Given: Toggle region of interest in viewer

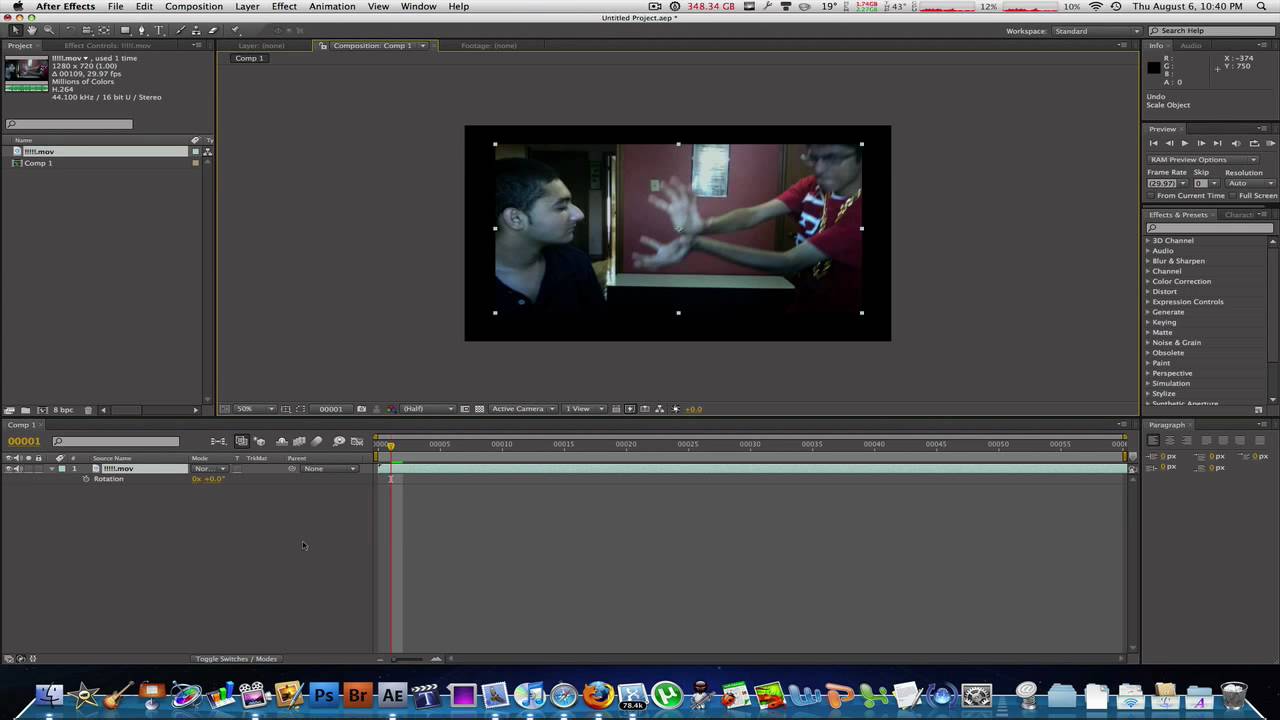Looking at the screenshot, I should pyautogui.click(x=465, y=409).
